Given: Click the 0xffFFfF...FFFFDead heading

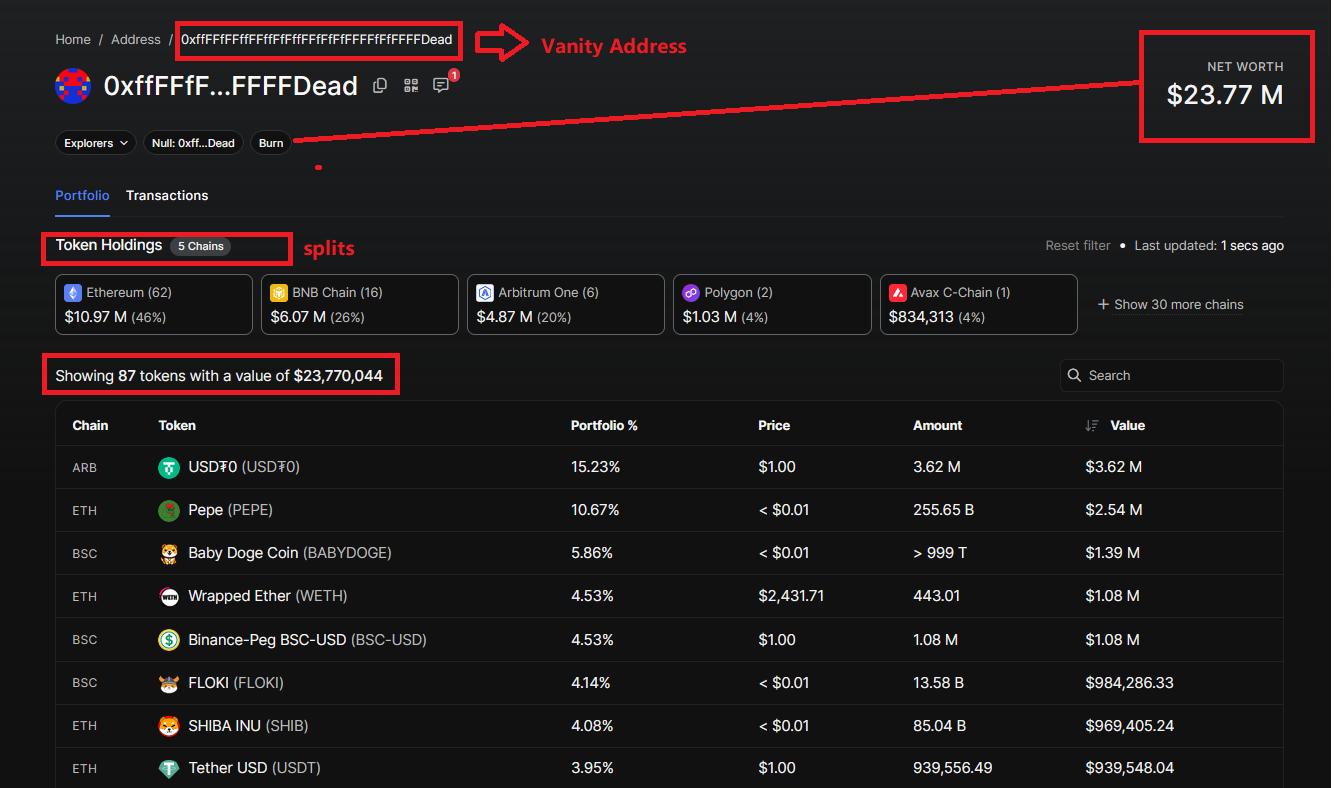Looking at the screenshot, I should point(231,86).
